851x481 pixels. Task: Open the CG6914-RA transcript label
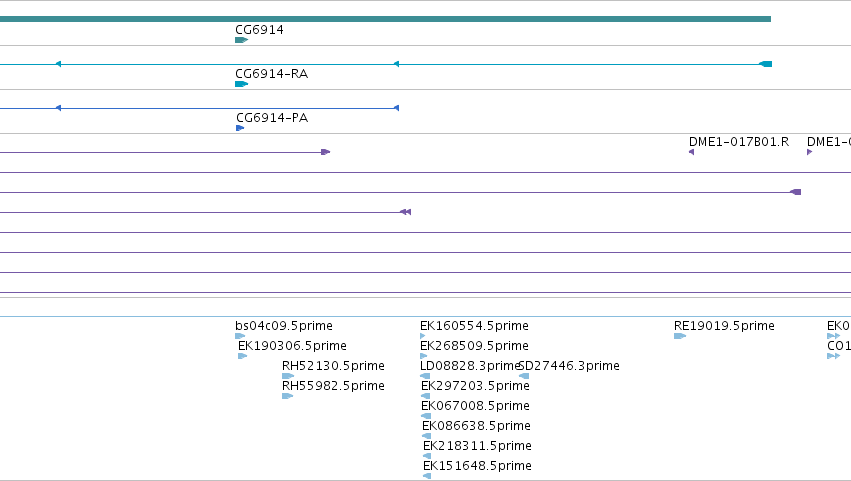point(271,74)
